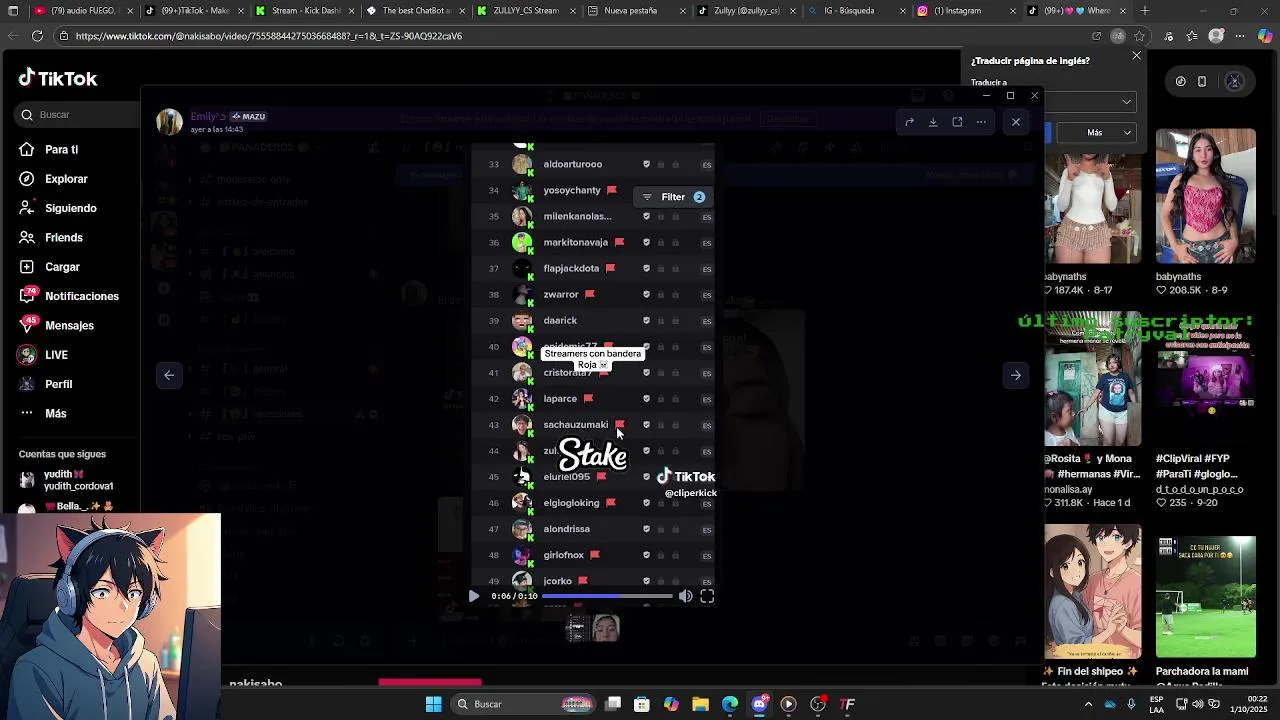Click the browser address bar URL
Screen dimensions: 1280x720
click(x=268, y=36)
